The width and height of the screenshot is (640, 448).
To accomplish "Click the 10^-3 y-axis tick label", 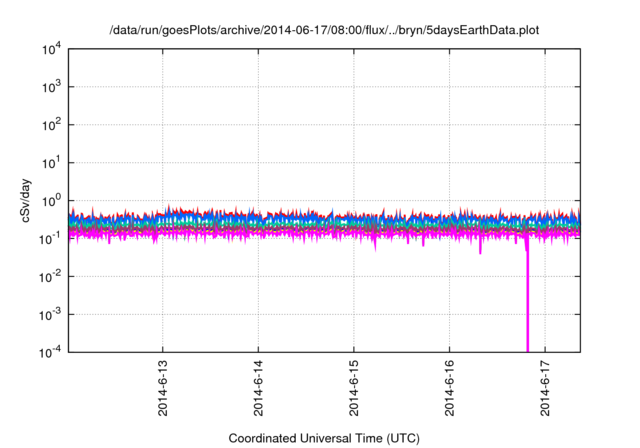I will (x=50, y=315).
